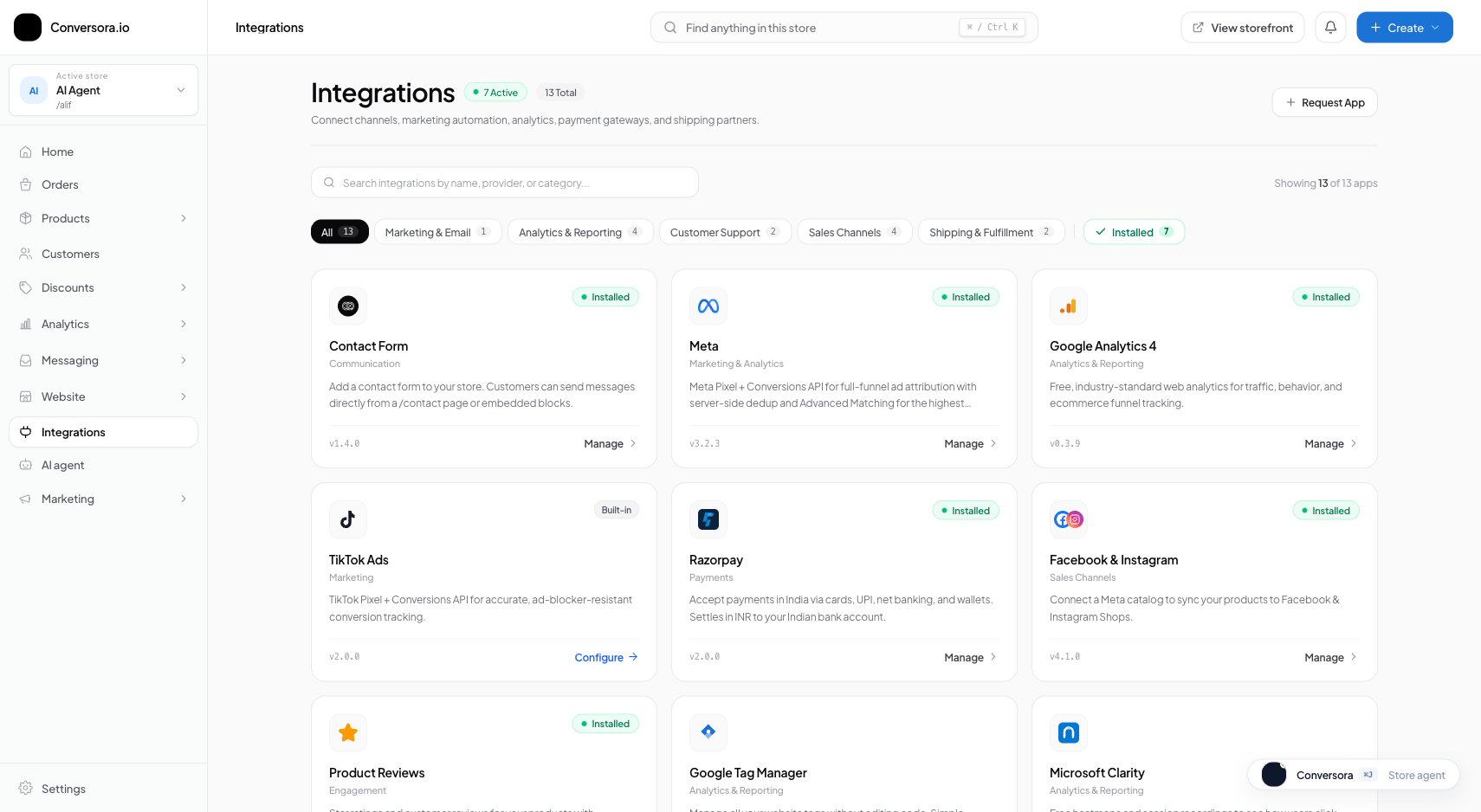
Task: Click the 13 Total badge
Action: (x=560, y=93)
